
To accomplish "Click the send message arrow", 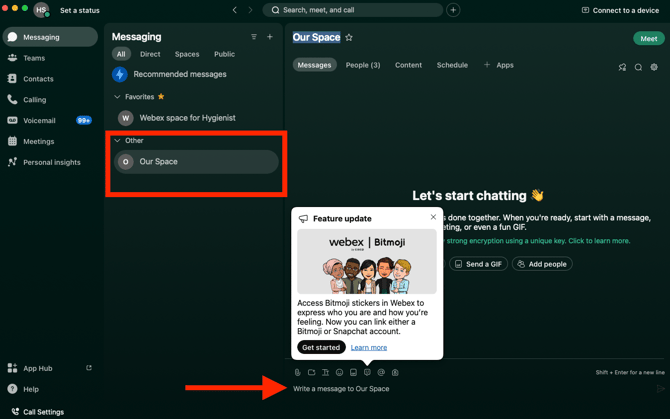I will click(x=661, y=388).
